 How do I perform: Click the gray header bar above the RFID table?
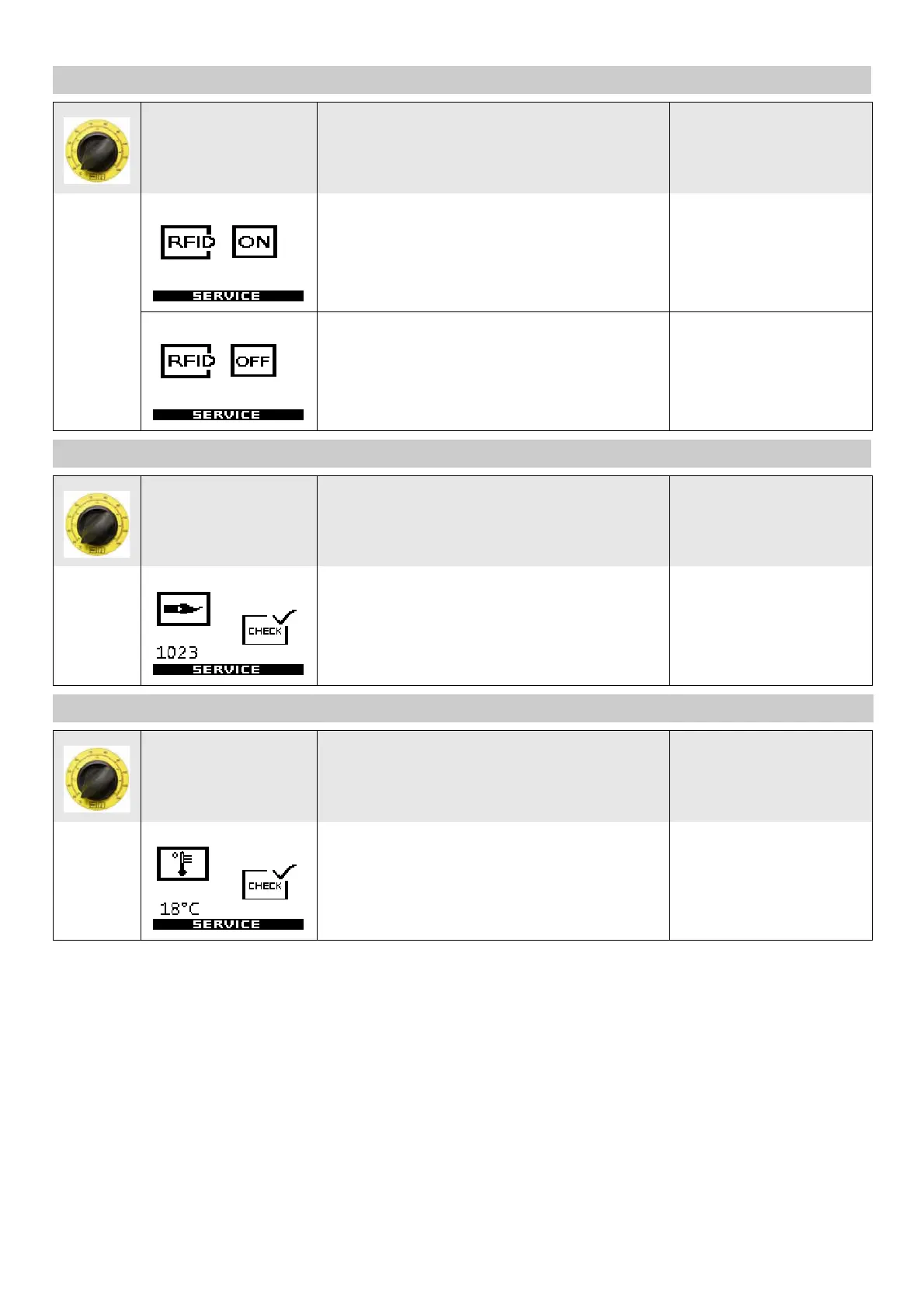(x=461, y=80)
